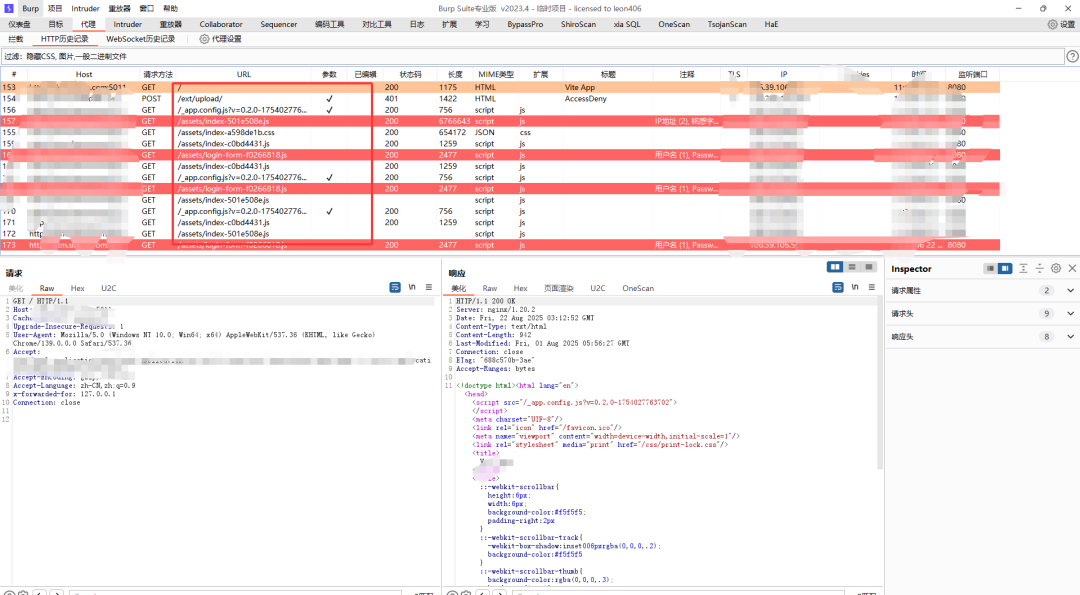Switch to 目标 target tab
Screen dimensions: 1080x595
(x=56, y=24)
